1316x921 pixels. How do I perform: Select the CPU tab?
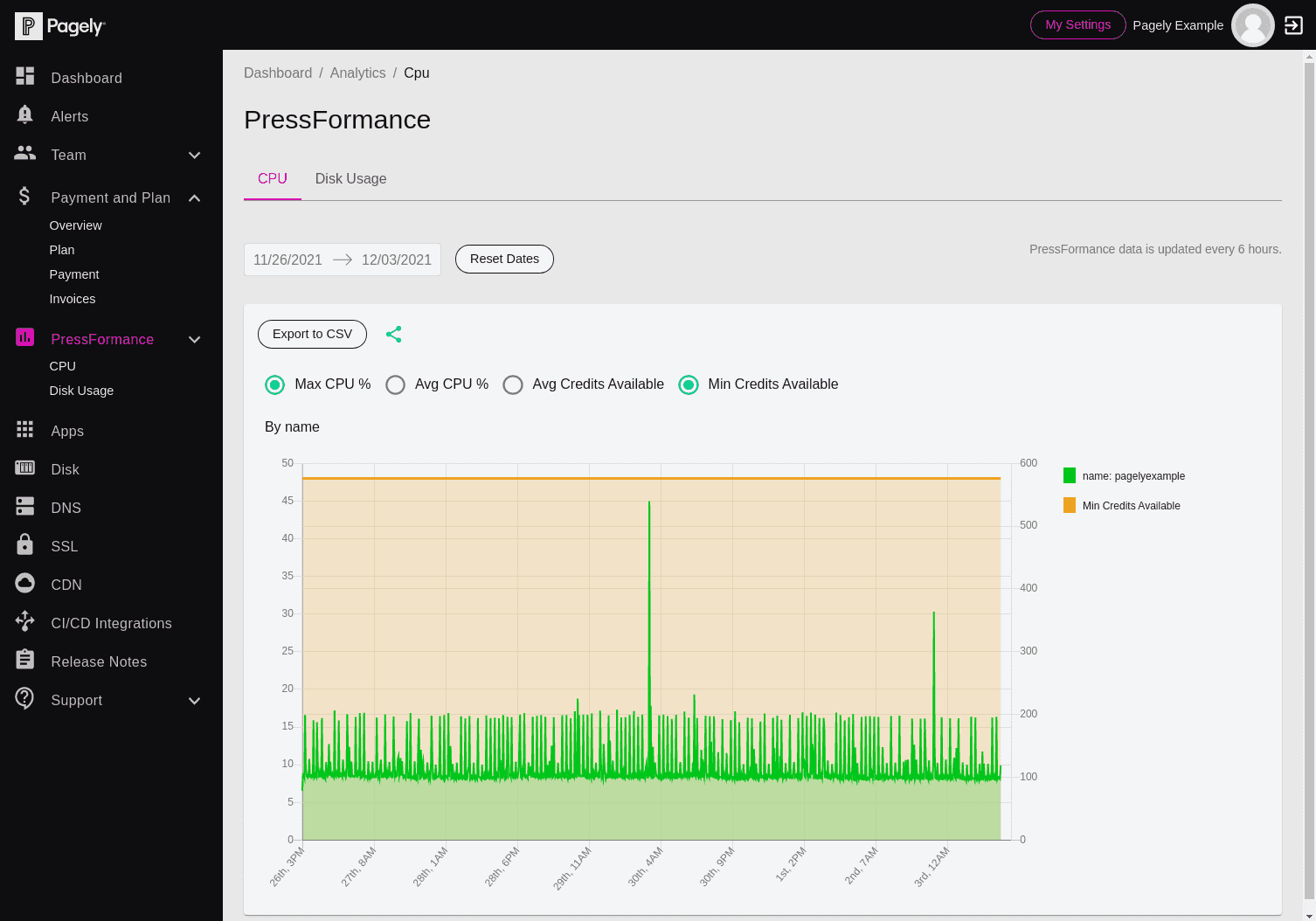[x=273, y=178]
